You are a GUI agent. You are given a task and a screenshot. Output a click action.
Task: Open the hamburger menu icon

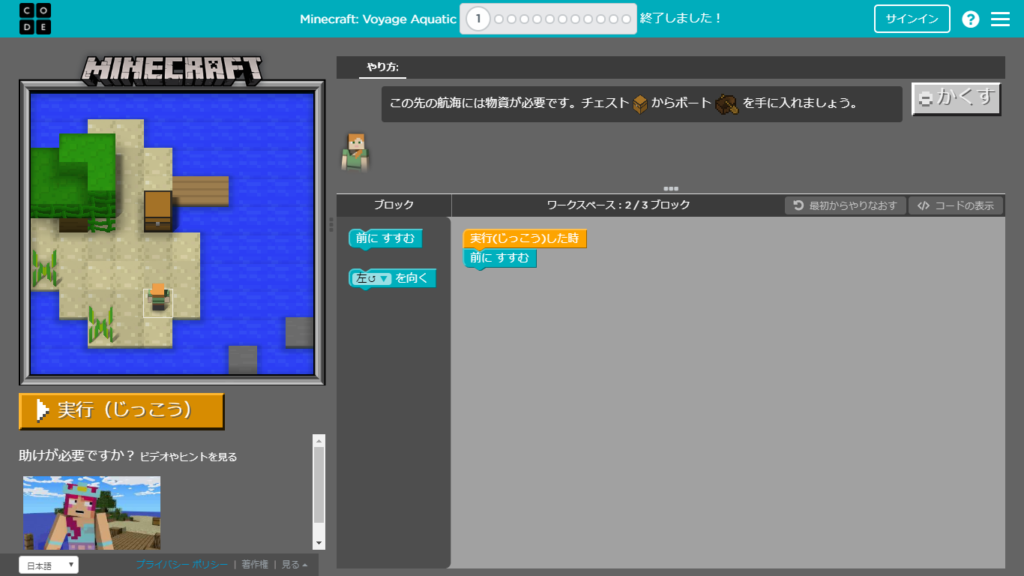click(1000, 19)
